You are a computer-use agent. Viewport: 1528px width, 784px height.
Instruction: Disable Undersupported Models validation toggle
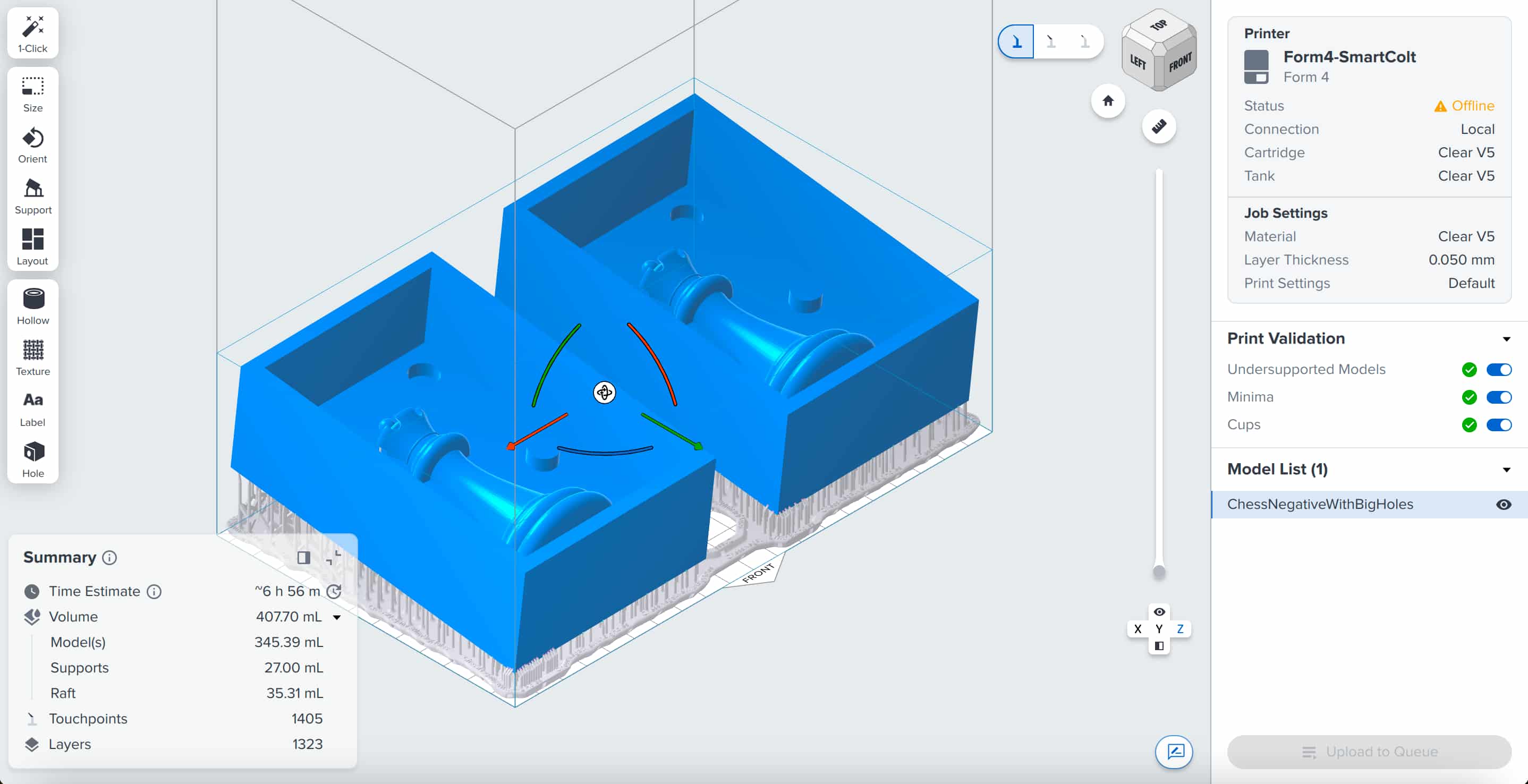tap(1498, 370)
